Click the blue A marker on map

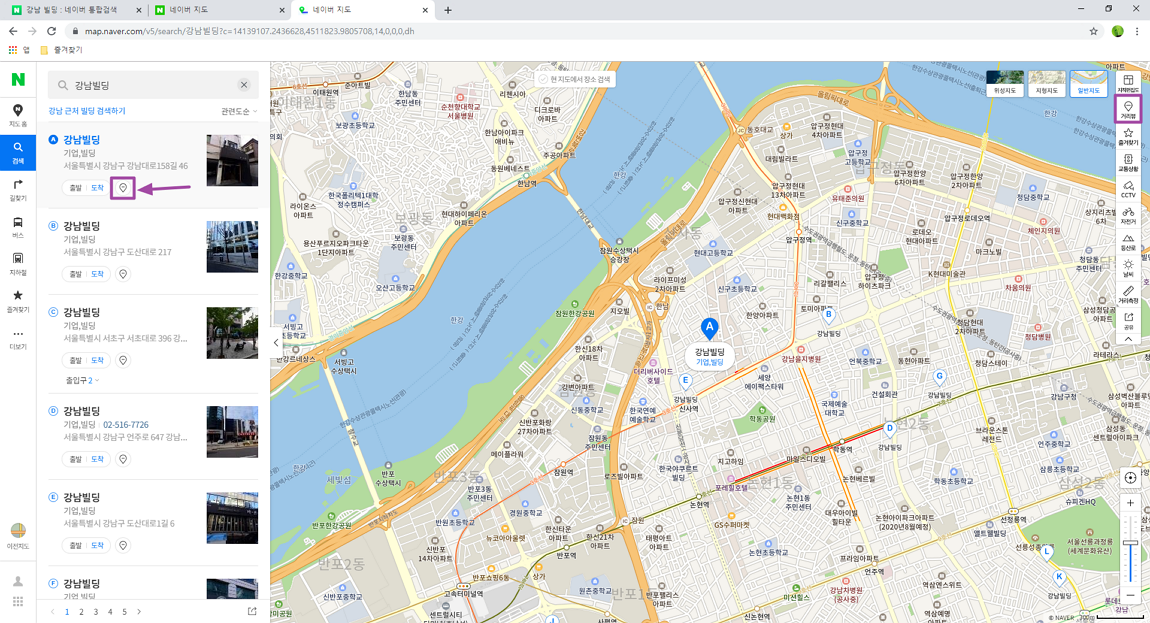pos(708,327)
